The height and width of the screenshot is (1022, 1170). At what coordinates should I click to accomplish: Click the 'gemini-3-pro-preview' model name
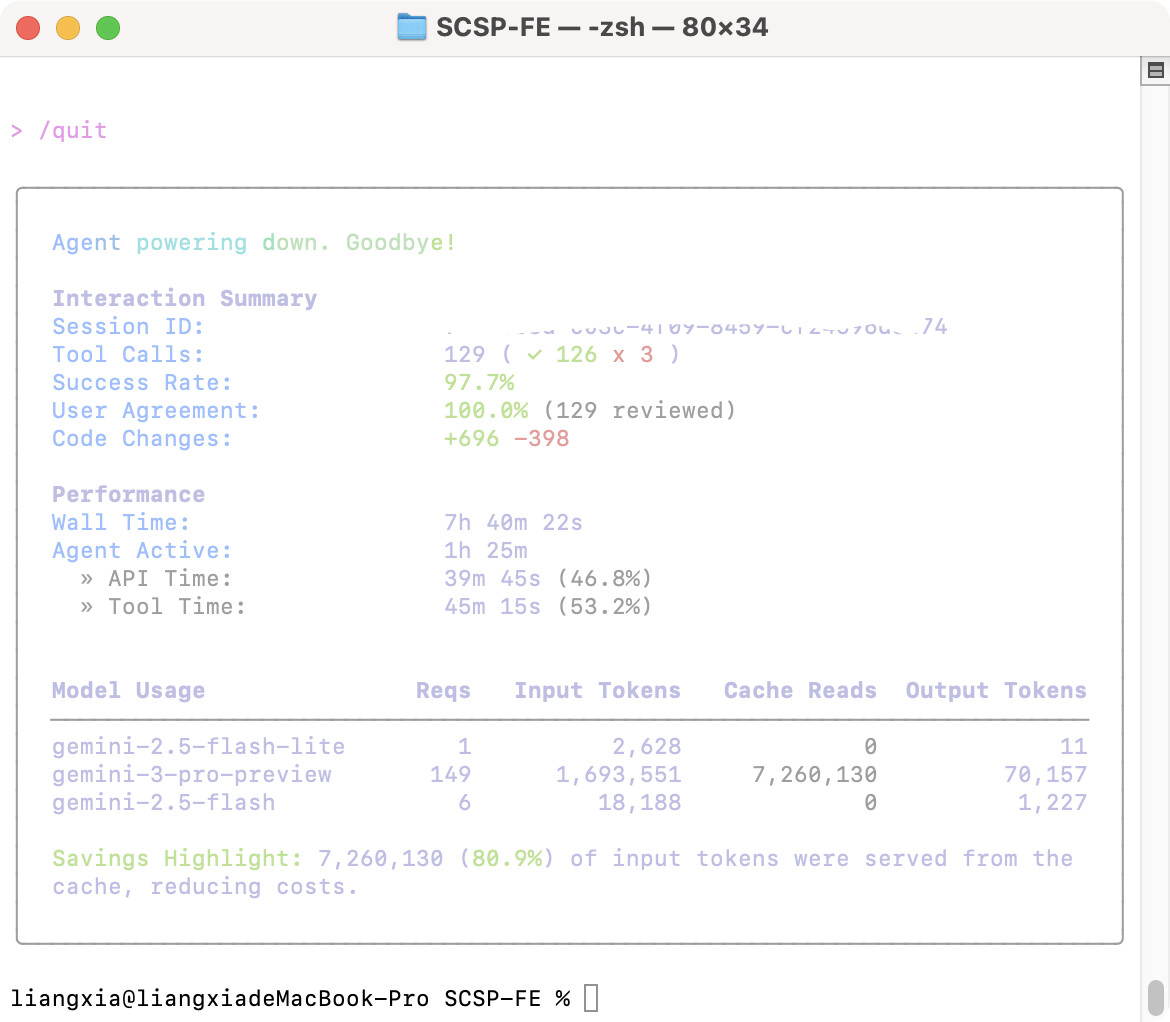tap(191, 774)
